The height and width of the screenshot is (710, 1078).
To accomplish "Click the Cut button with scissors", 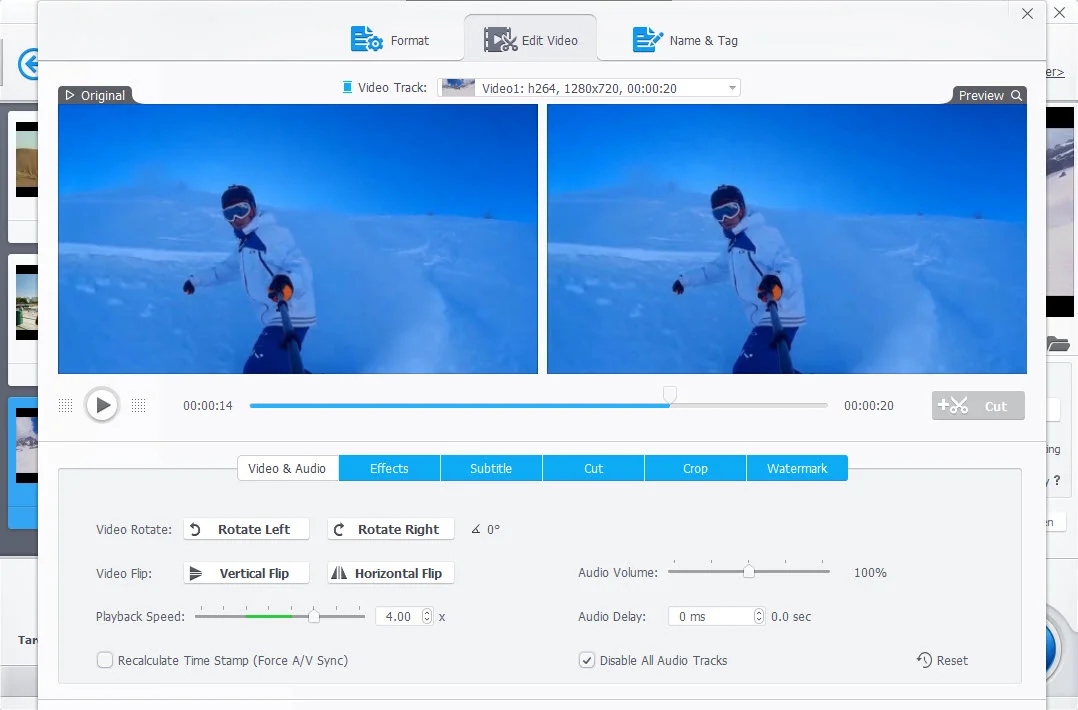I will pos(977,405).
